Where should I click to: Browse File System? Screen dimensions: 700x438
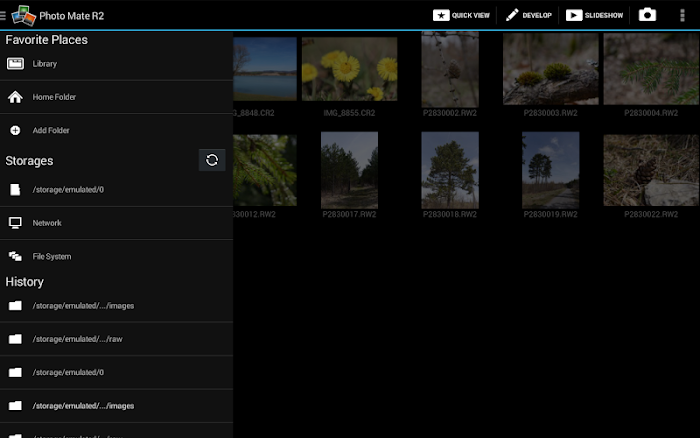click(x=117, y=256)
